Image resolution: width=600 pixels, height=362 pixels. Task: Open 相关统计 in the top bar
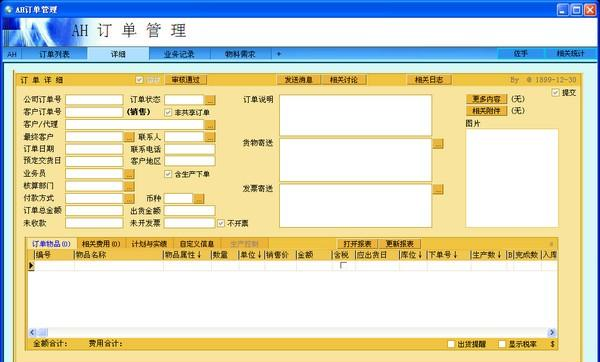(570, 54)
